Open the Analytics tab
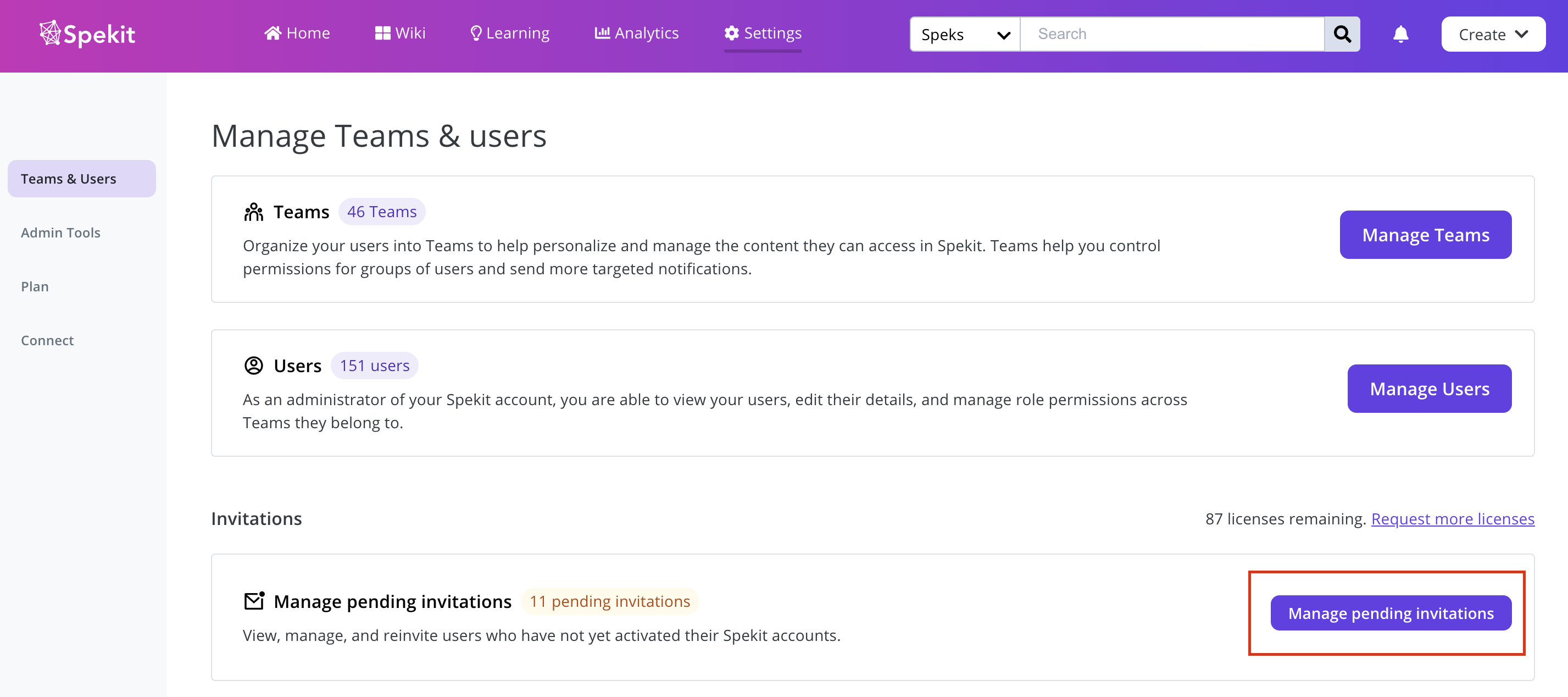This screenshot has height=697, width=1568. (637, 33)
